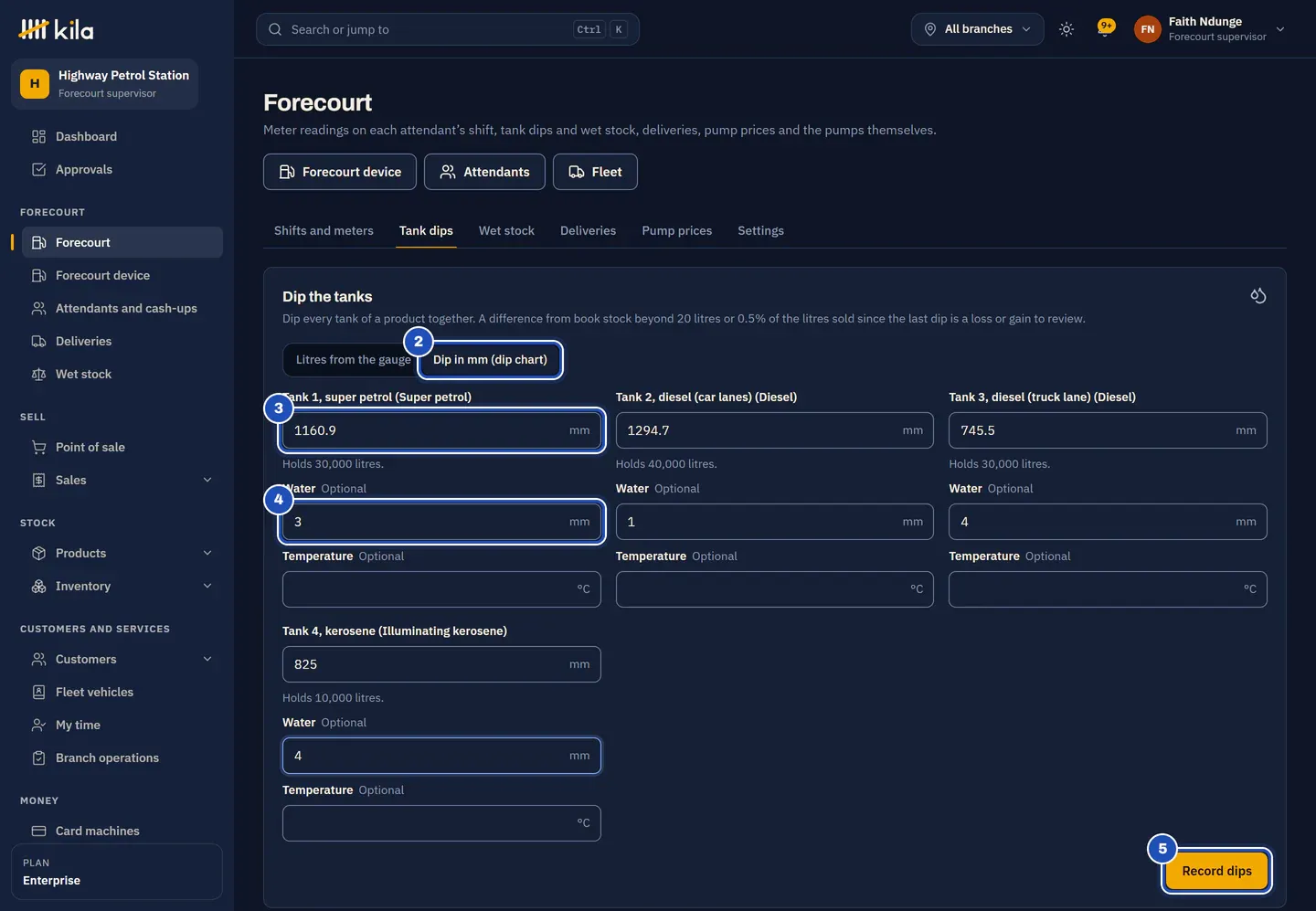This screenshot has height=911, width=1316.
Task: Click the Card machines icon in sidebar
Action: [38, 832]
